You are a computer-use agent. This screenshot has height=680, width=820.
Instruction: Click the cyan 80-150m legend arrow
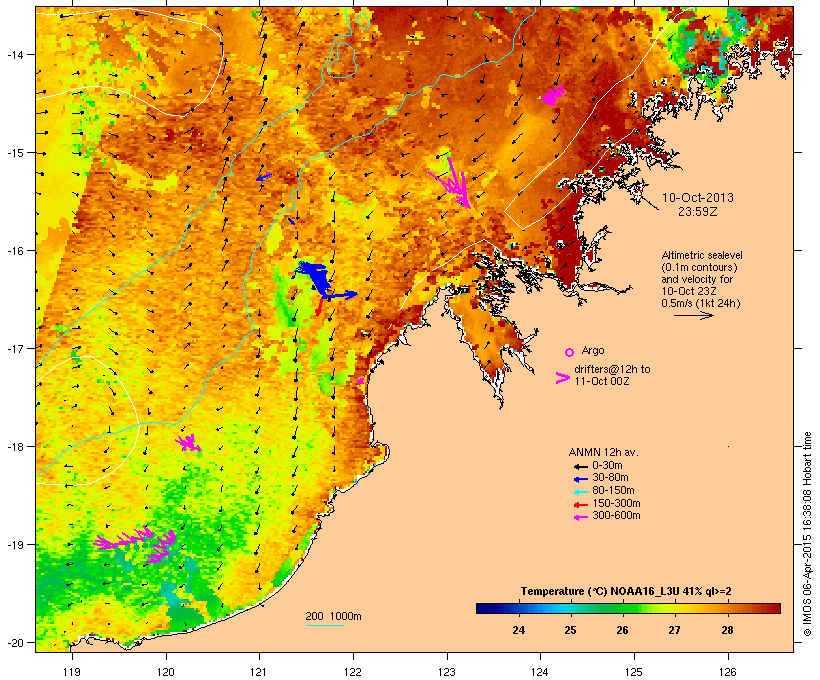point(580,492)
